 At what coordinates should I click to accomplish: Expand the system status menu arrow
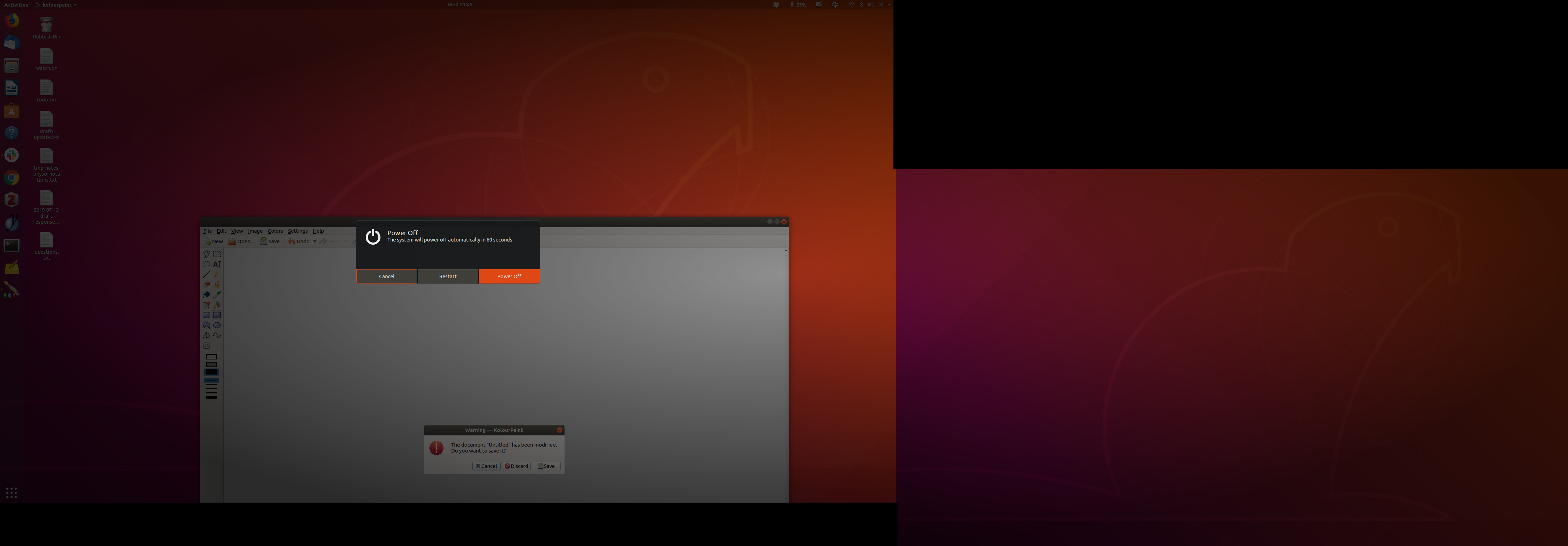pyautogui.click(x=889, y=4)
